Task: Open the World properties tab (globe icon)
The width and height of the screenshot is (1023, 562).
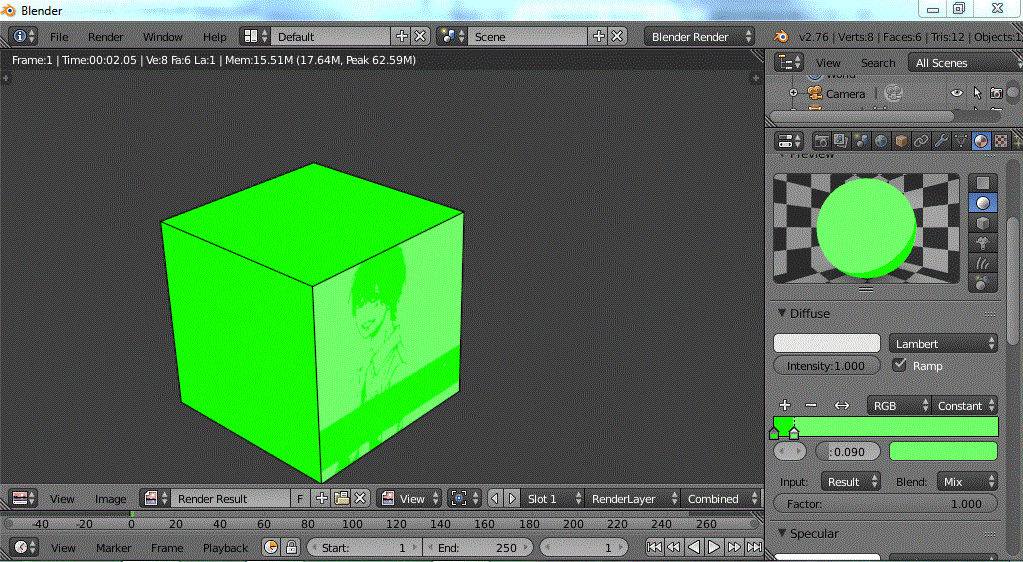Action: pos(881,141)
